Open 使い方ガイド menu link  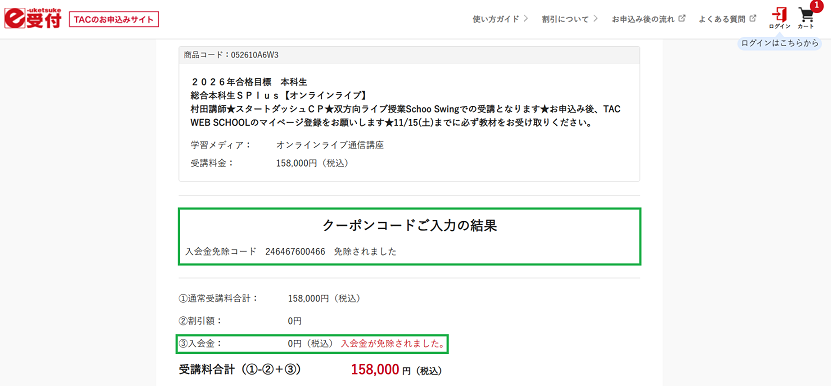point(496,19)
